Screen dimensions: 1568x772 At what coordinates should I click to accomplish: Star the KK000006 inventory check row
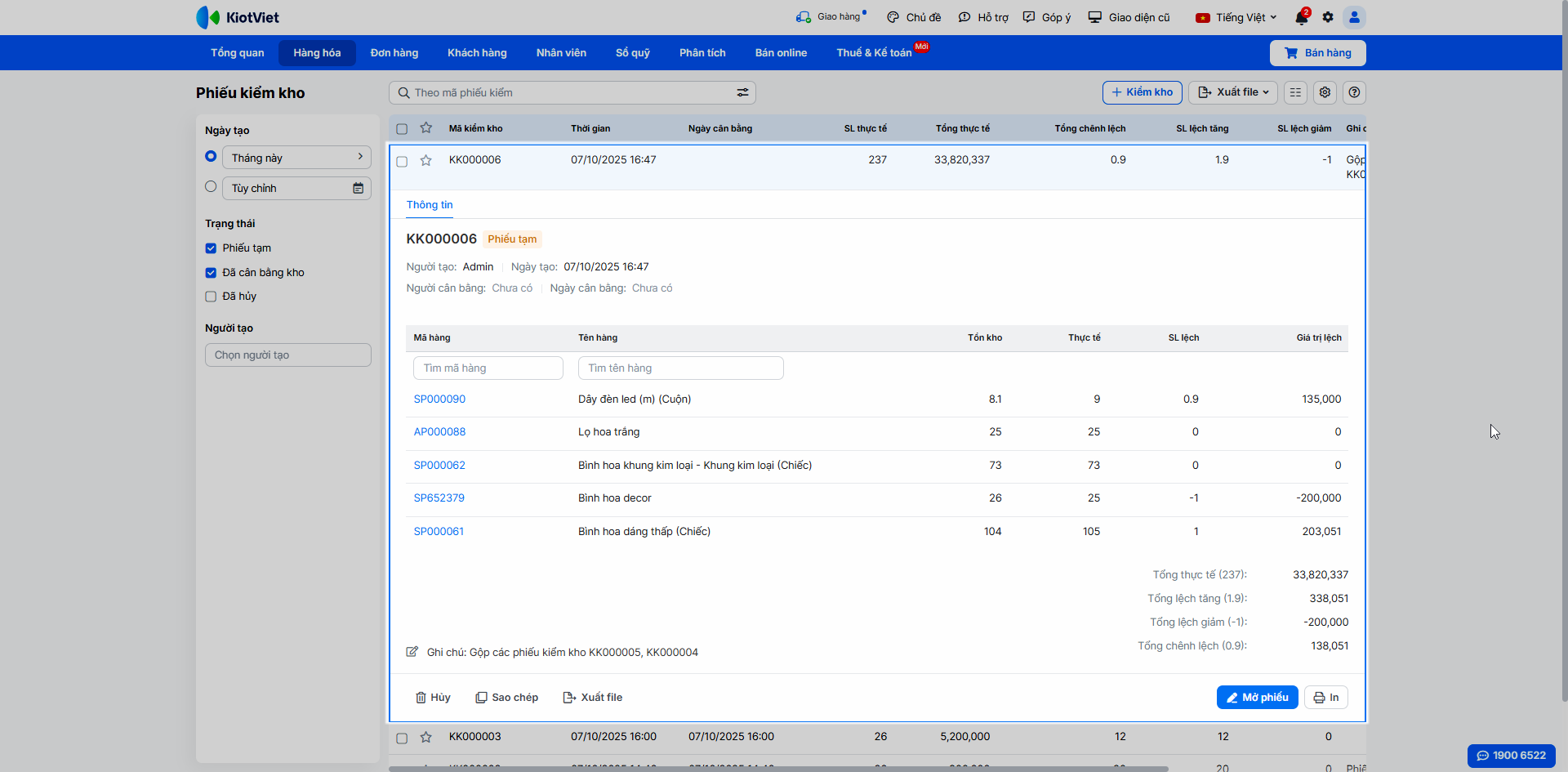(425, 161)
